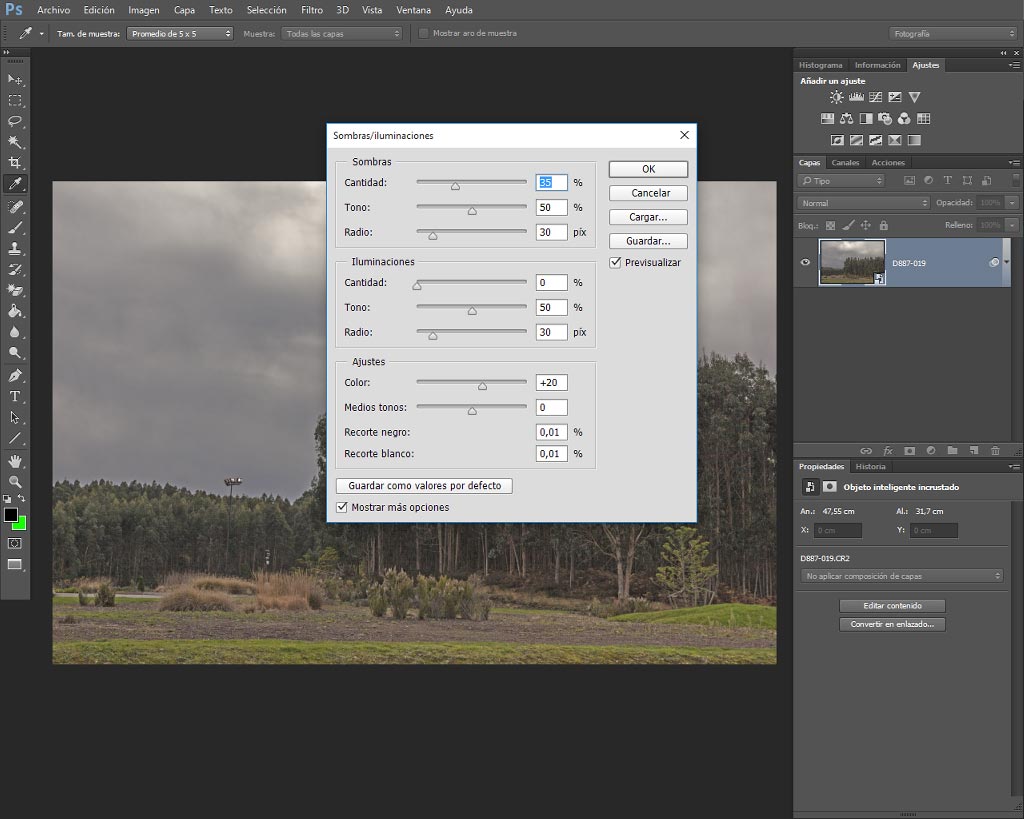The image size is (1024, 819).
Task: Click the Editar contenido button
Action: pos(892,606)
